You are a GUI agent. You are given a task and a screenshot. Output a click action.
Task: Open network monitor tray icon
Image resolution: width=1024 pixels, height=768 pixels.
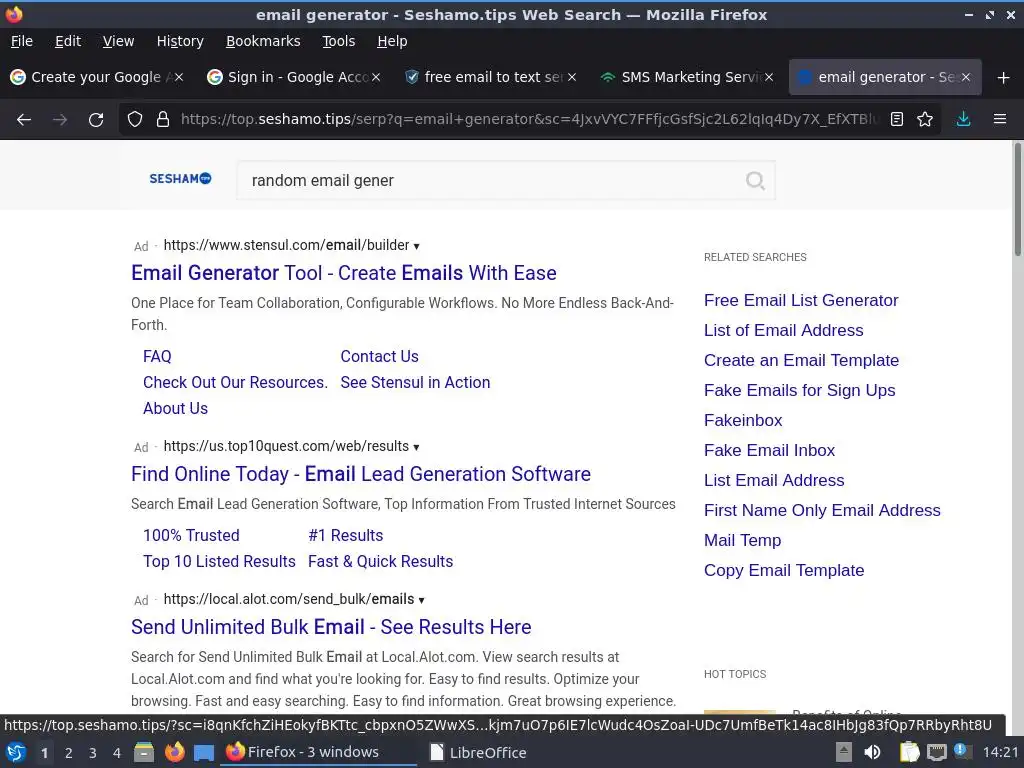936,752
